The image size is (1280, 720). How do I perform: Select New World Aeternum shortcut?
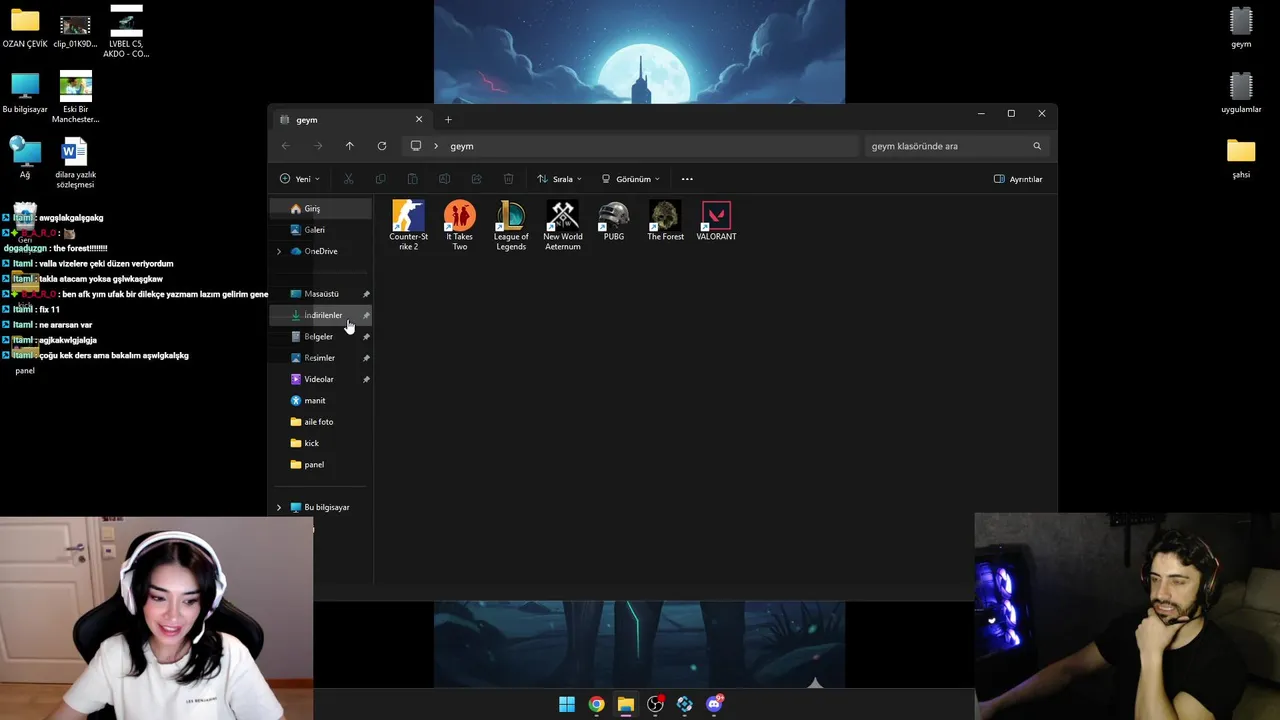click(x=562, y=225)
